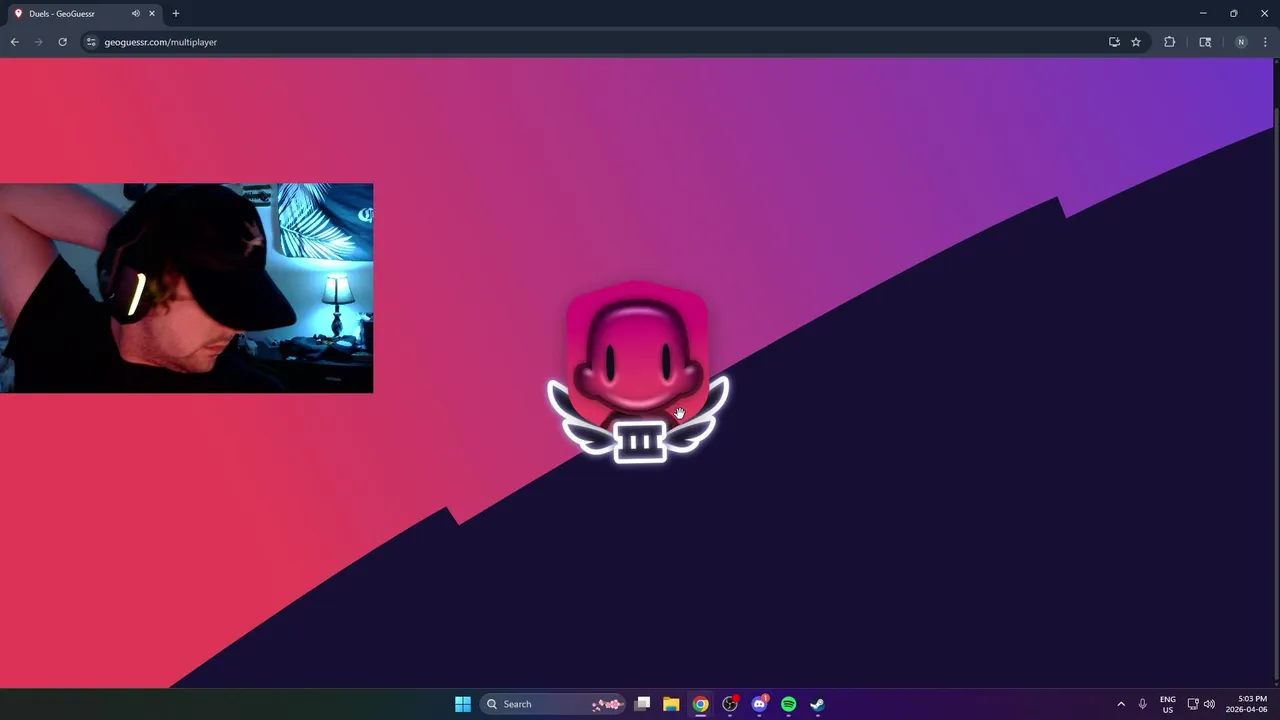Open a new browser tab
Viewport: 1280px width, 720px height.
(176, 14)
